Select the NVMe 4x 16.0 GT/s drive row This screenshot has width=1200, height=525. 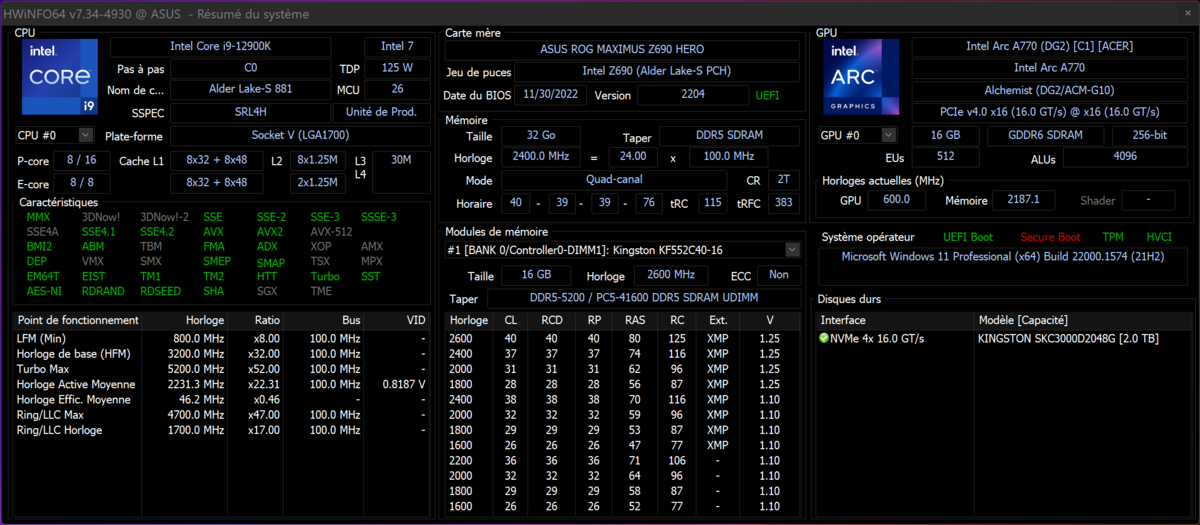1002,338
